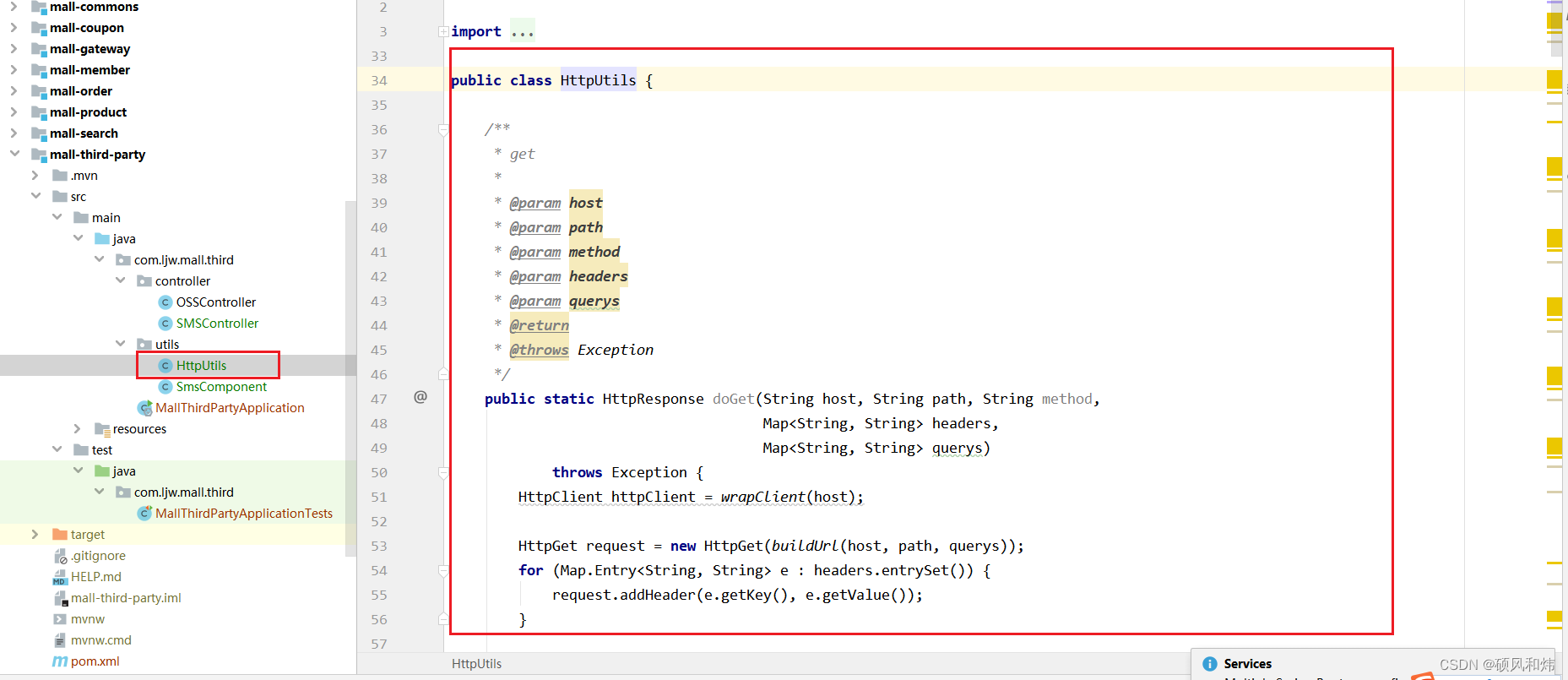This screenshot has width=1568, height=680.
Task: Collapse the main folder
Action: point(57,217)
